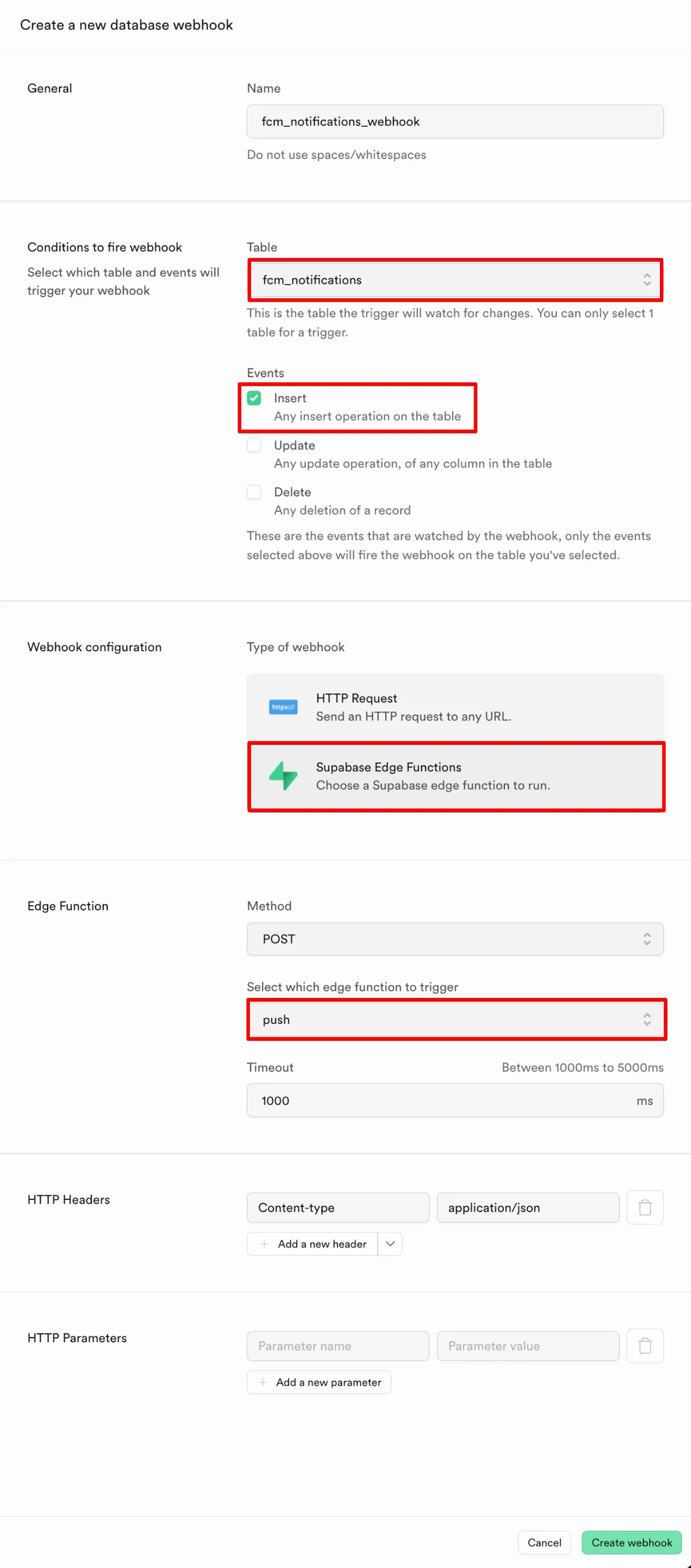Select Supabase Edge Functions webhook type
Image resolution: width=691 pixels, height=1568 pixels.
click(x=455, y=776)
